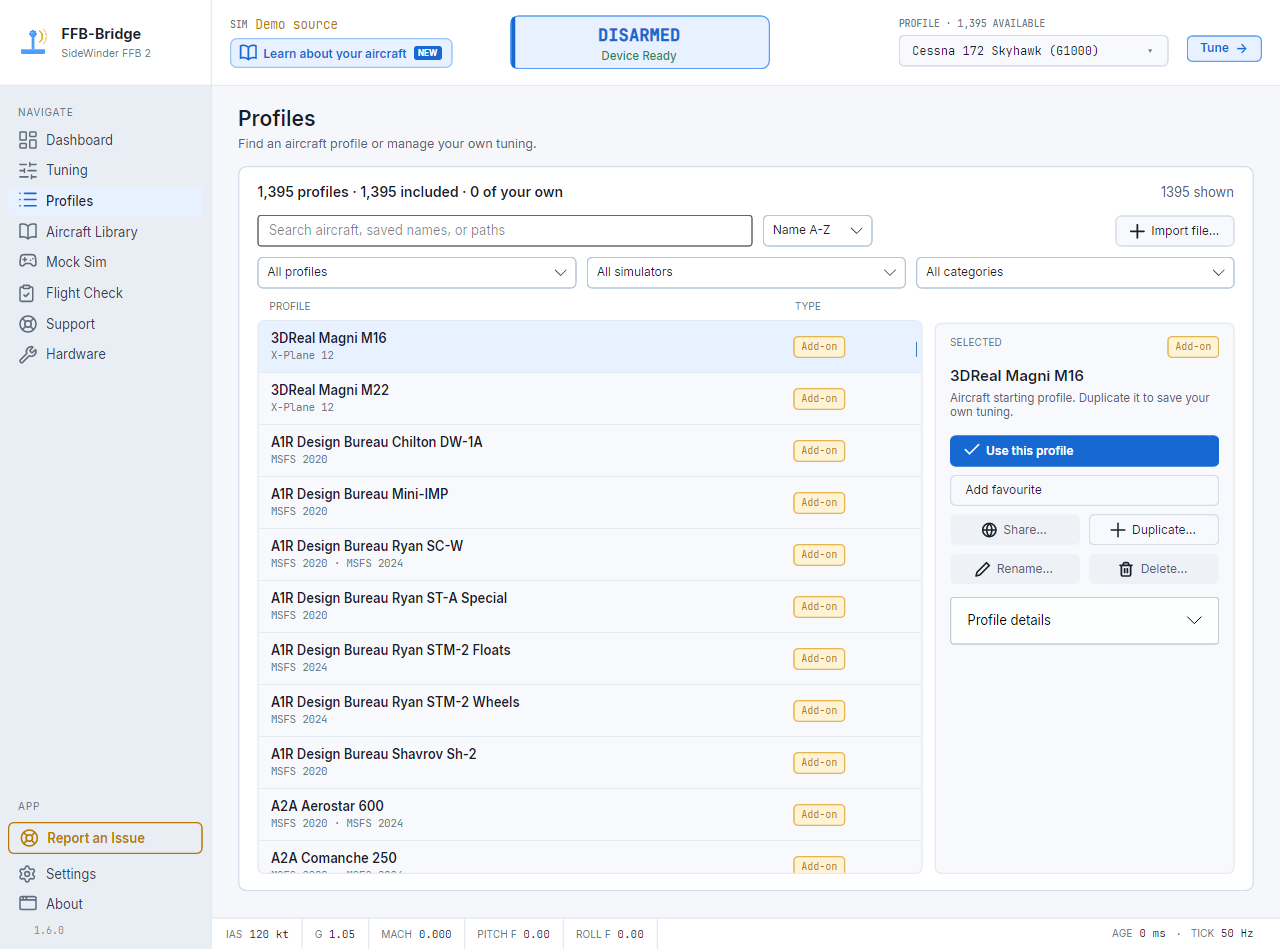Viewport: 1280px width, 949px height.
Task: Select the A2A Aerostar 600 profile row
Action: tap(590, 815)
